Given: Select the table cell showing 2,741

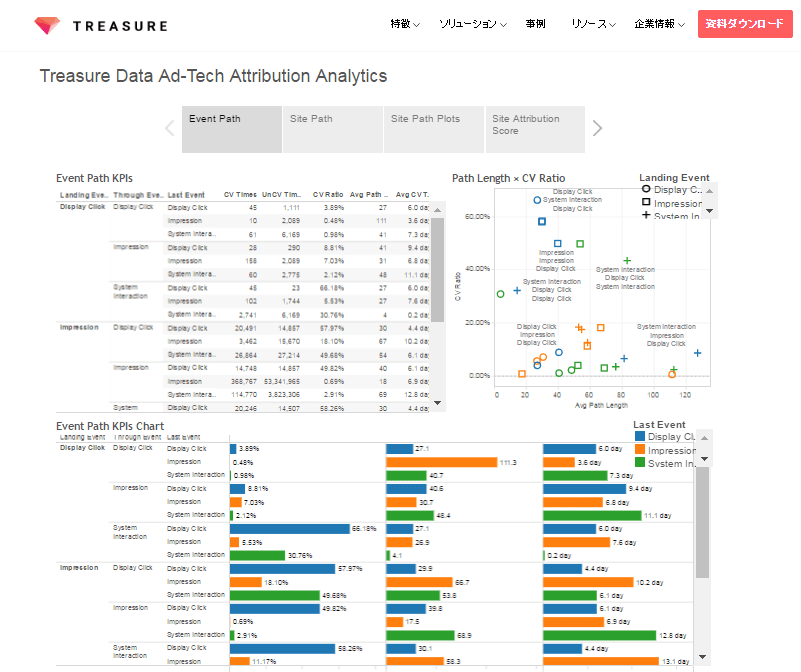Looking at the screenshot, I should click(x=248, y=315).
